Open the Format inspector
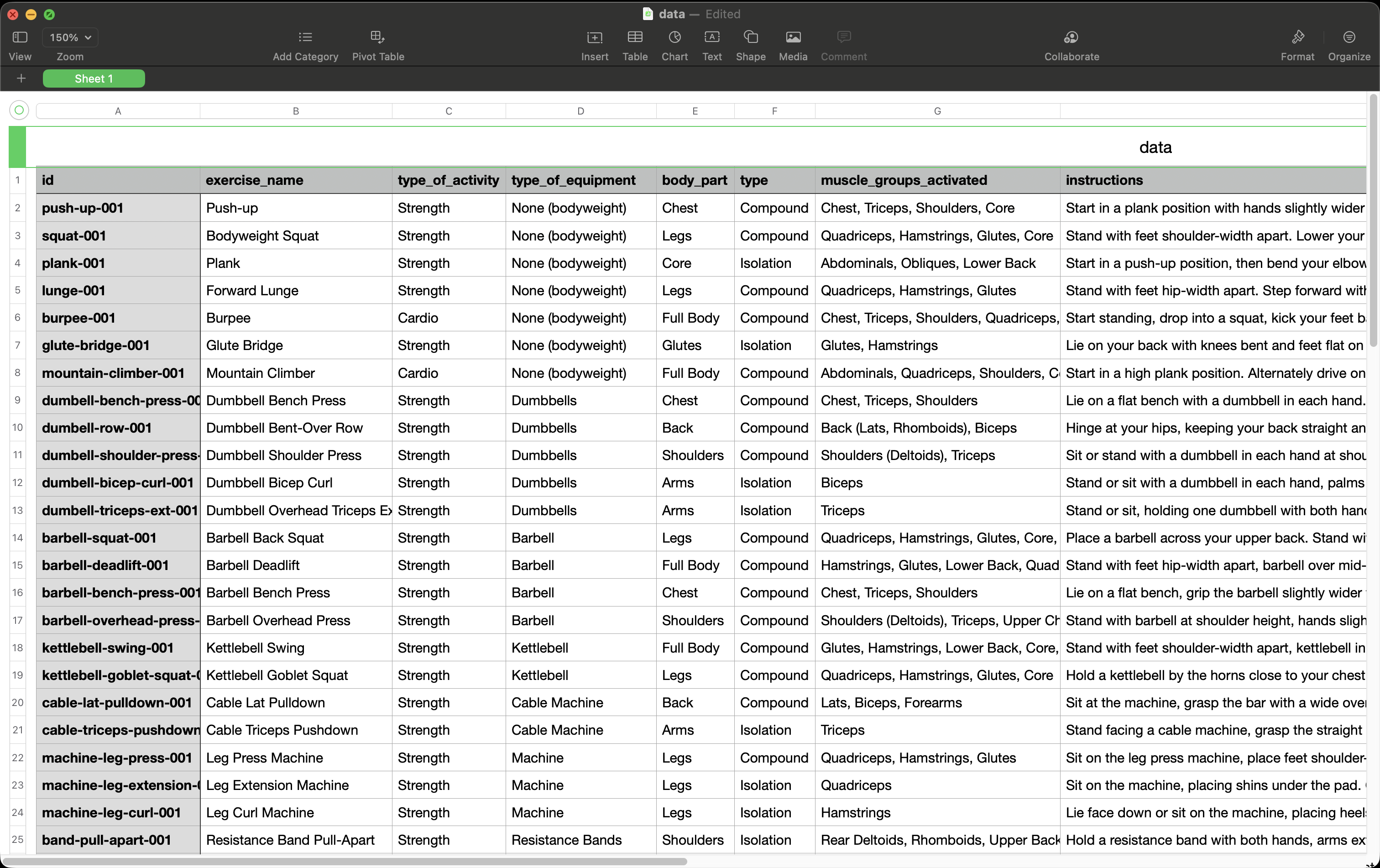This screenshot has width=1380, height=868. [1297, 37]
